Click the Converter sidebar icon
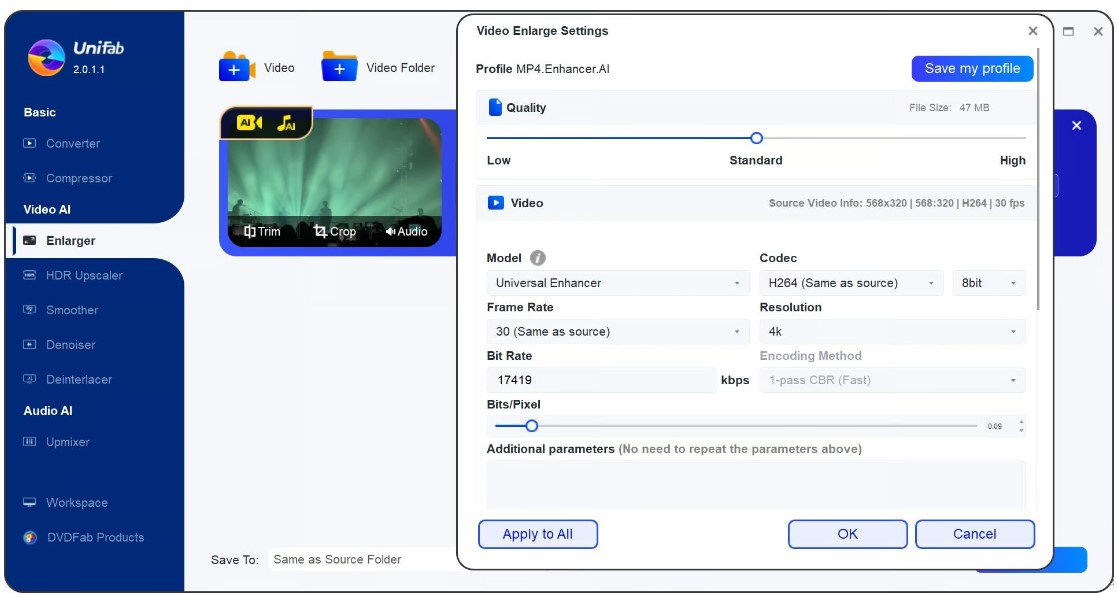The image size is (1117, 595). point(29,143)
